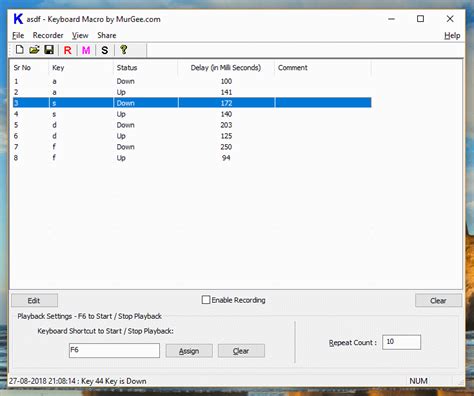
Task: Click the magenta M toolbar icon
Action: [86, 50]
